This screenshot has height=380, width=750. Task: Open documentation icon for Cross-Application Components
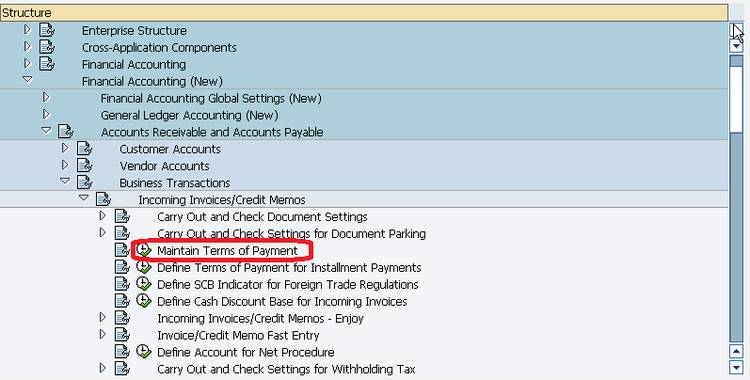(x=47, y=47)
